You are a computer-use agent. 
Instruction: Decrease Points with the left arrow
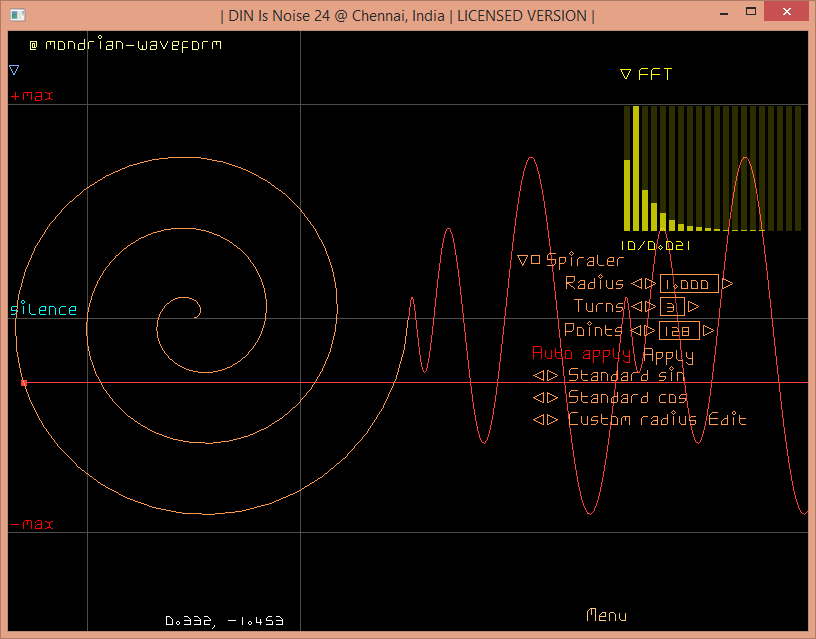point(635,330)
